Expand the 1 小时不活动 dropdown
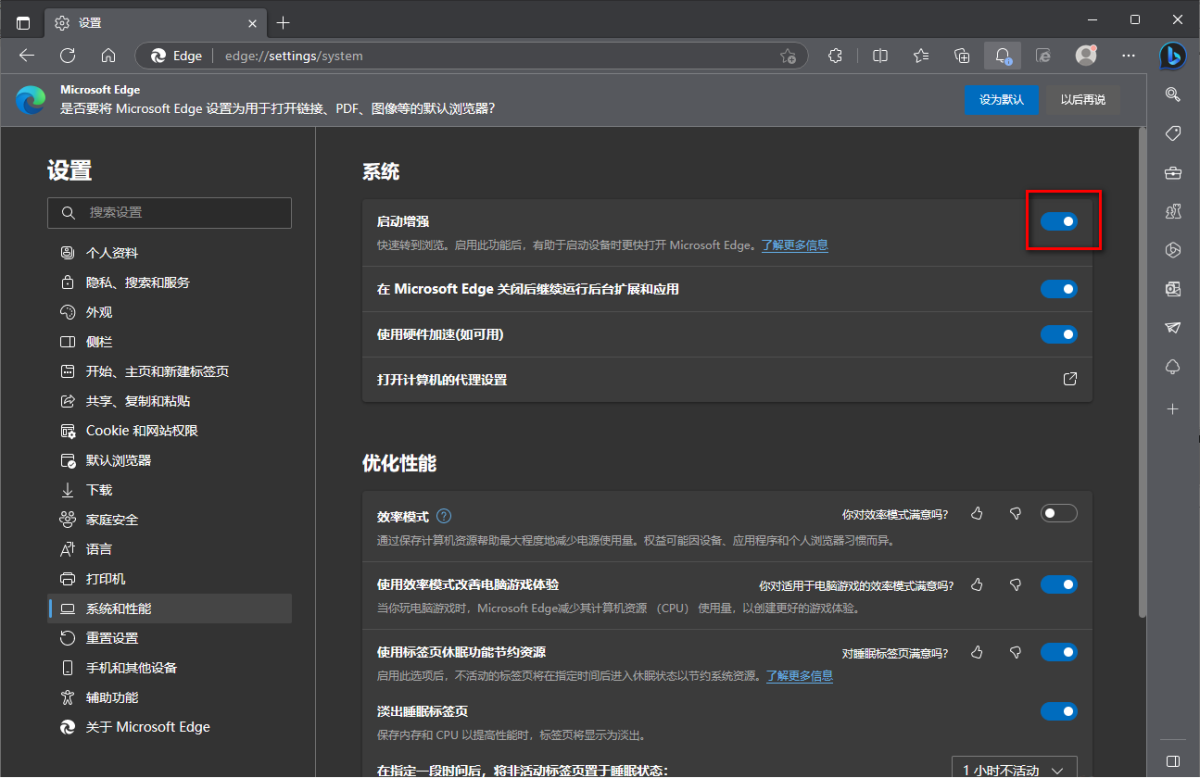The width and height of the screenshot is (1200, 778). tap(1014, 768)
